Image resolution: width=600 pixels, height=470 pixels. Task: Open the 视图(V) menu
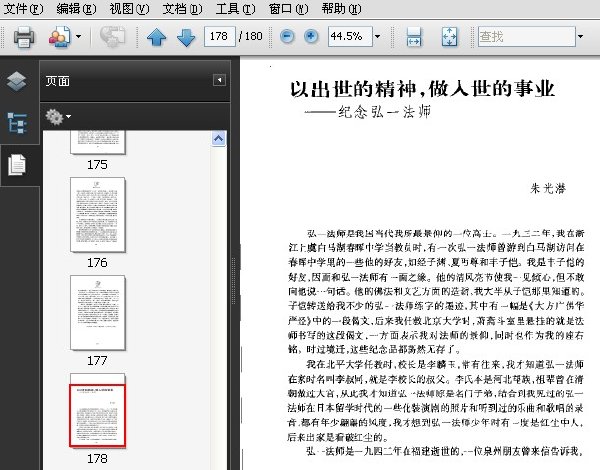[129, 8]
